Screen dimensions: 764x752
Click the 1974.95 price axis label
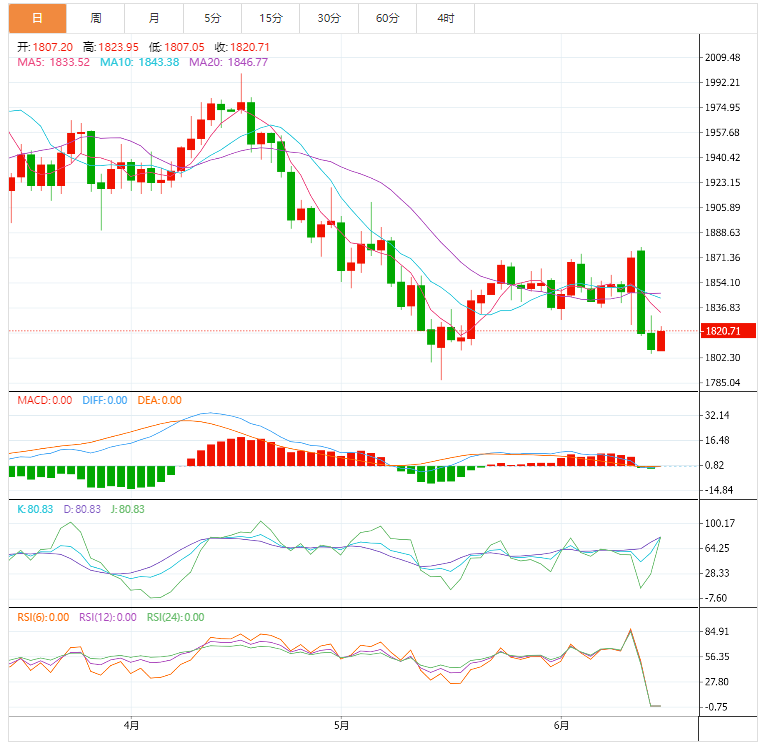[723, 108]
